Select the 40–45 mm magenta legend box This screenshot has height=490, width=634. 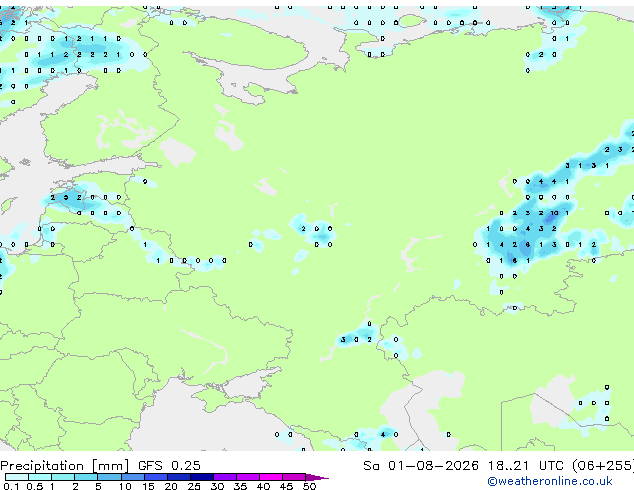[x=271, y=477]
